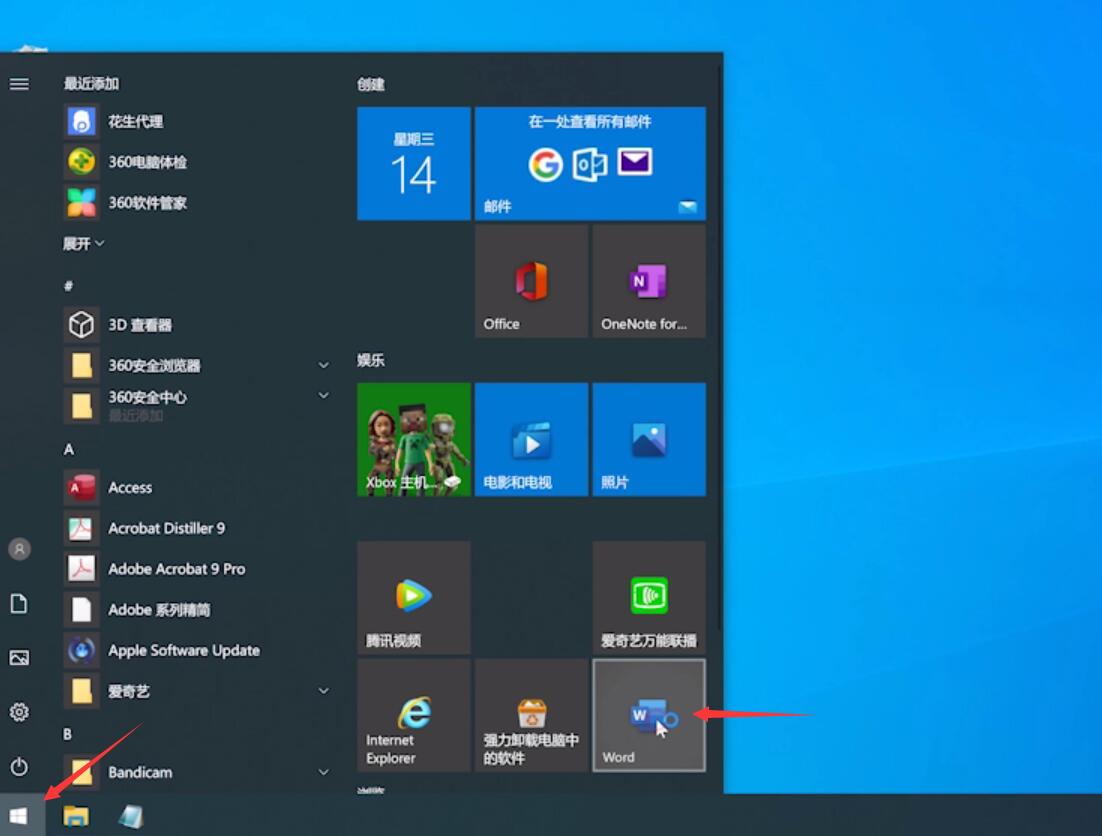Viewport: 1102px width, 836px height.
Task: Open Apple Software Update
Action: [197, 651]
